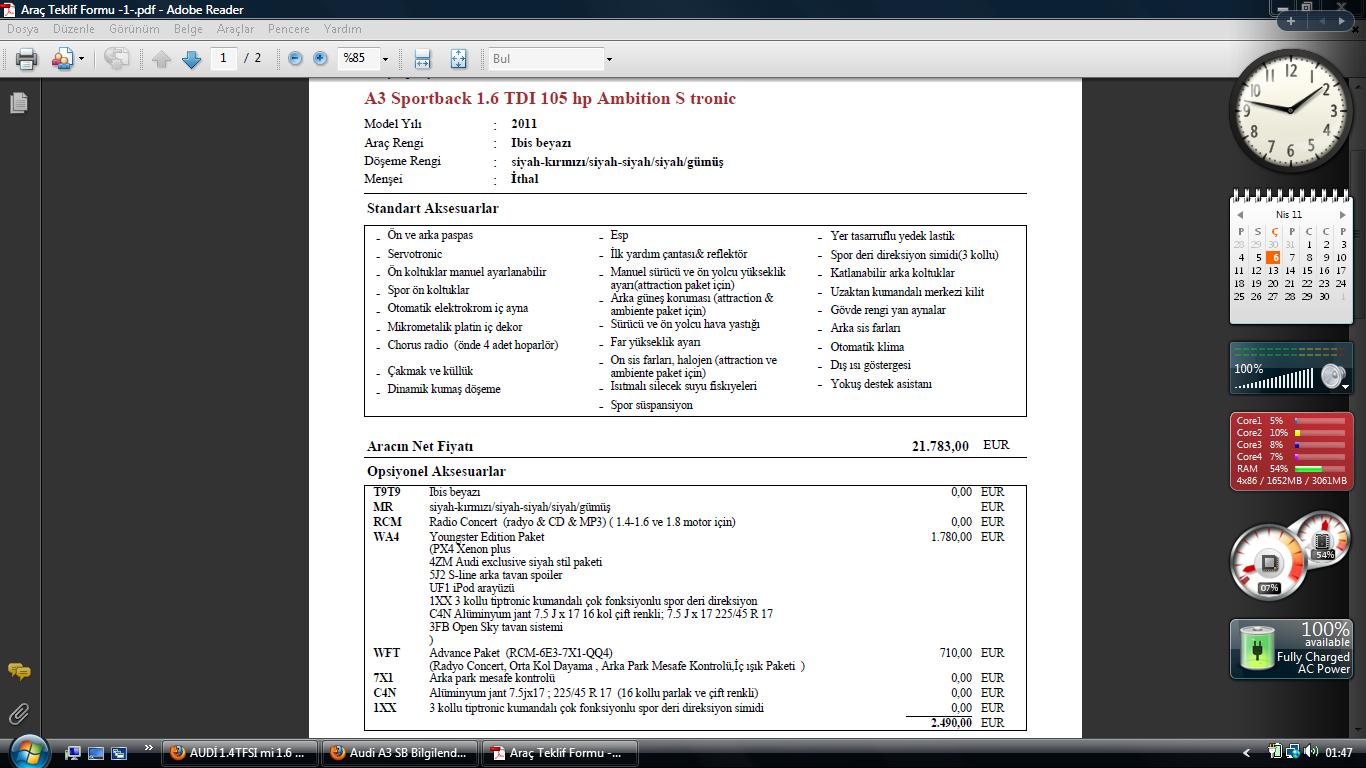Screen dimensions: 1366x768
Task: Zoom in with the plus button
Action: (320, 59)
